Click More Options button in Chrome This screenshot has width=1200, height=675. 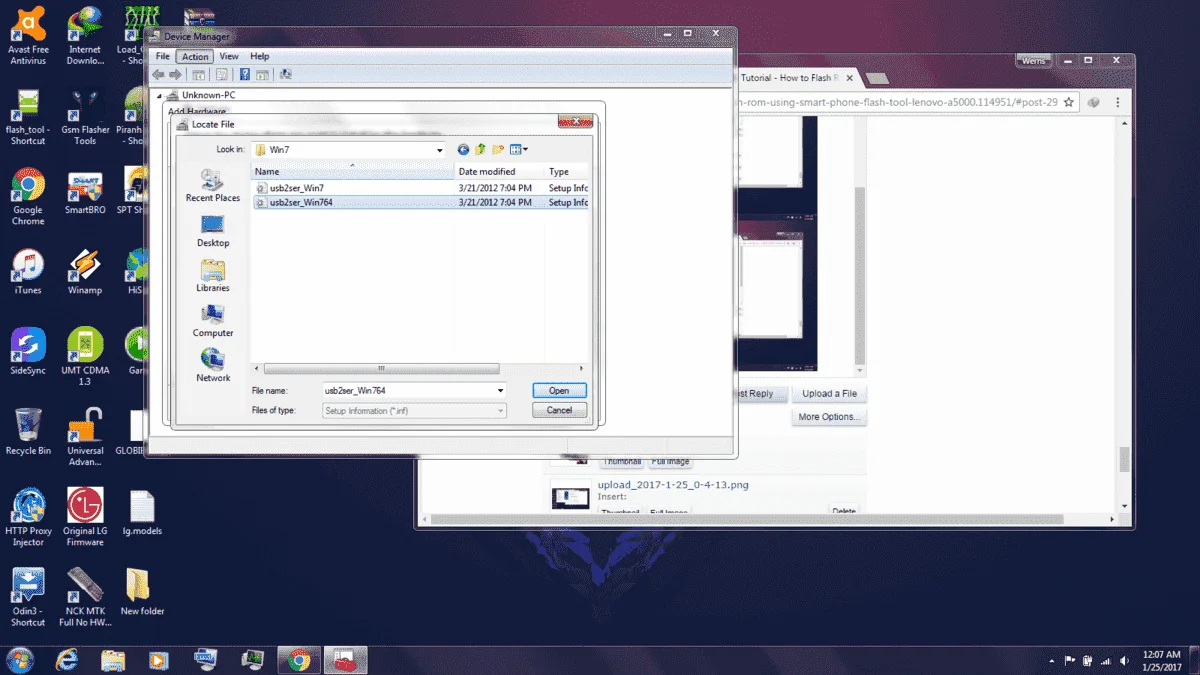[x=830, y=417]
